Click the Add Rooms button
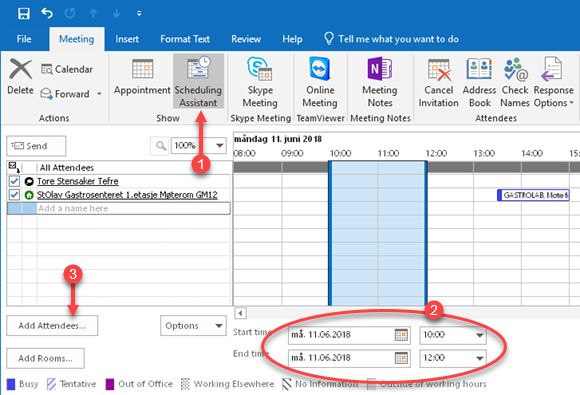Image resolution: width=580 pixels, height=395 pixels. 45,358
